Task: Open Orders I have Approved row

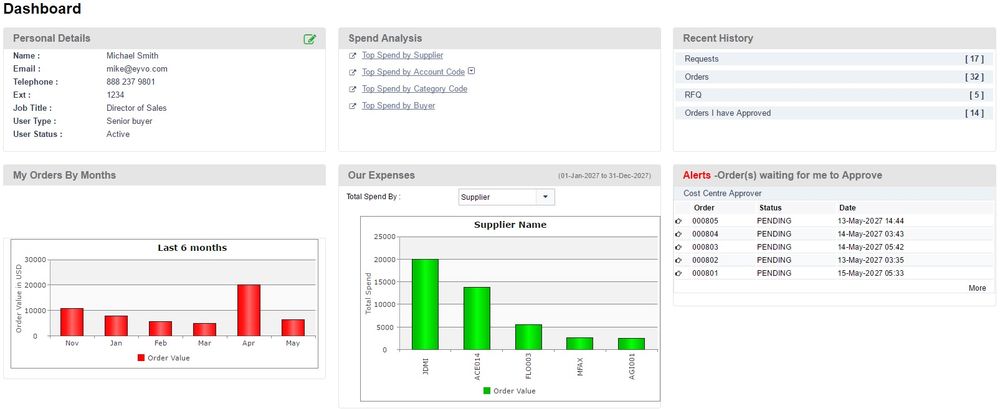Action: pos(727,113)
